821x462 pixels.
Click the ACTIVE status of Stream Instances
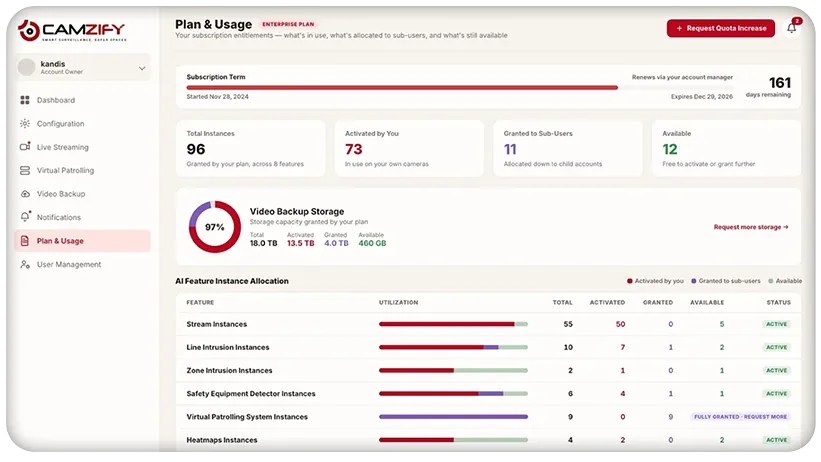776,324
